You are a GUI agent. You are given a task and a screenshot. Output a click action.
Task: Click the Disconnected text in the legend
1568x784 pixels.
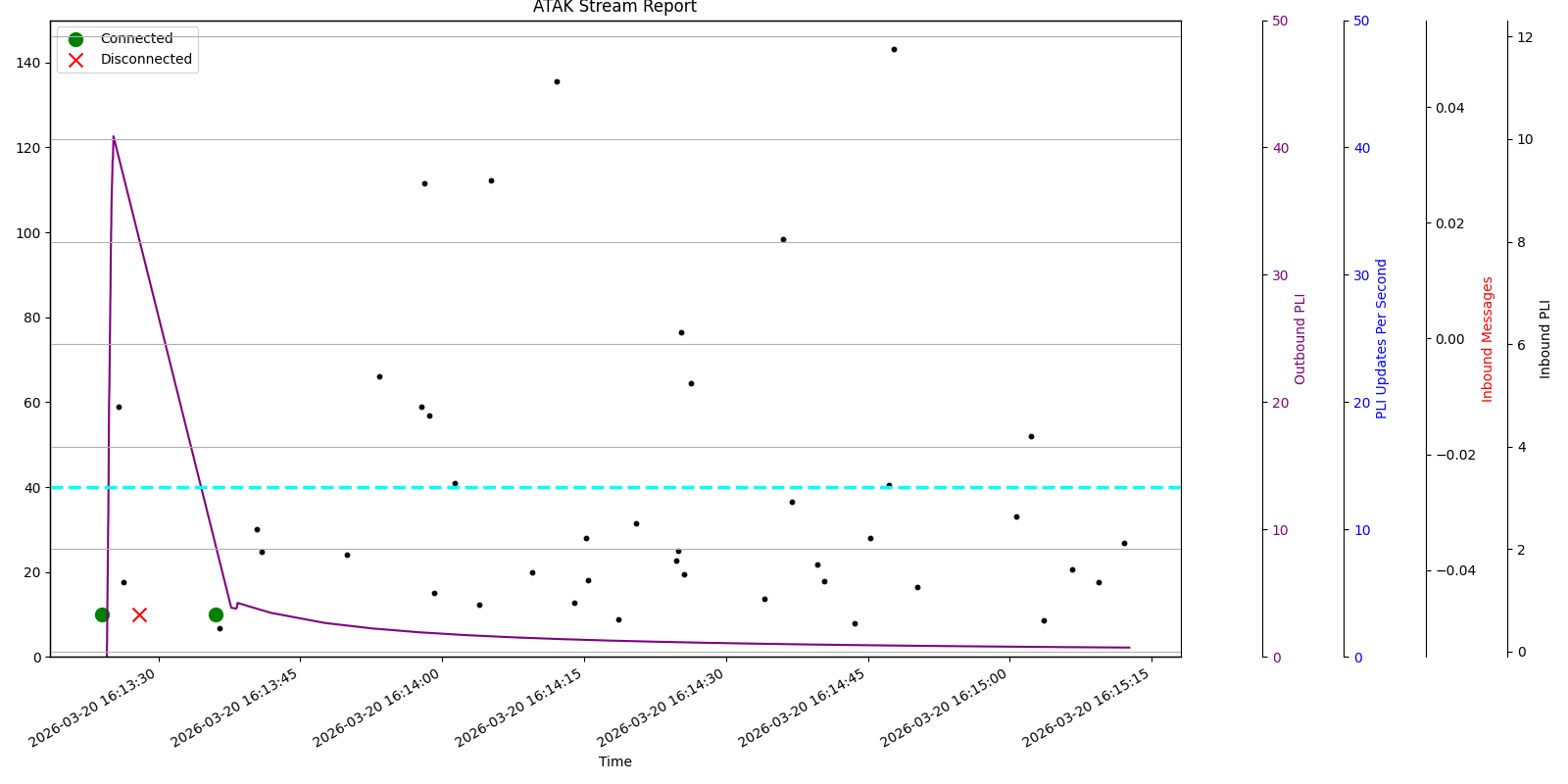tap(146, 60)
